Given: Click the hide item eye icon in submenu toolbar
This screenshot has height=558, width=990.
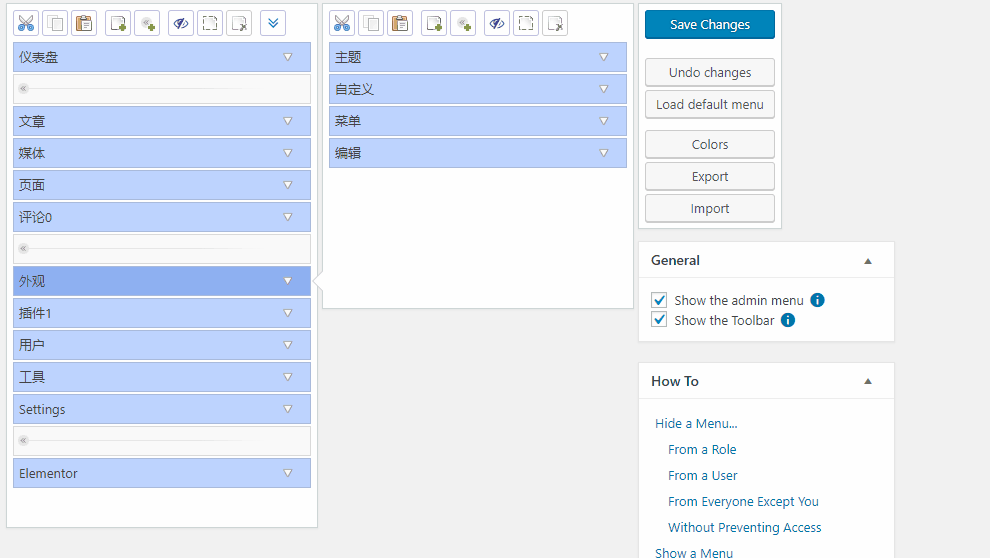Looking at the screenshot, I should (497, 24).
